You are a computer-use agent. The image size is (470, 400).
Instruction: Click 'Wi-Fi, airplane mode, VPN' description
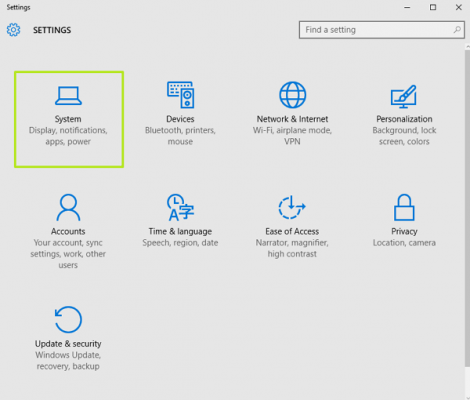click(x=292, y=136)
